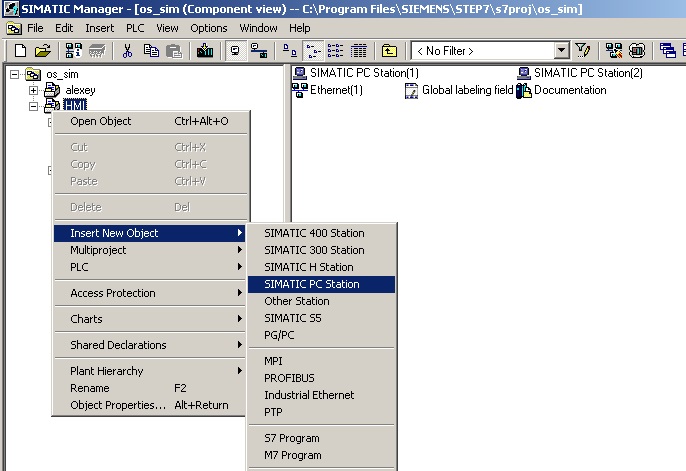
Task: Click the Simulation on/off toolbar icon
Action: [x=637, y=51]
